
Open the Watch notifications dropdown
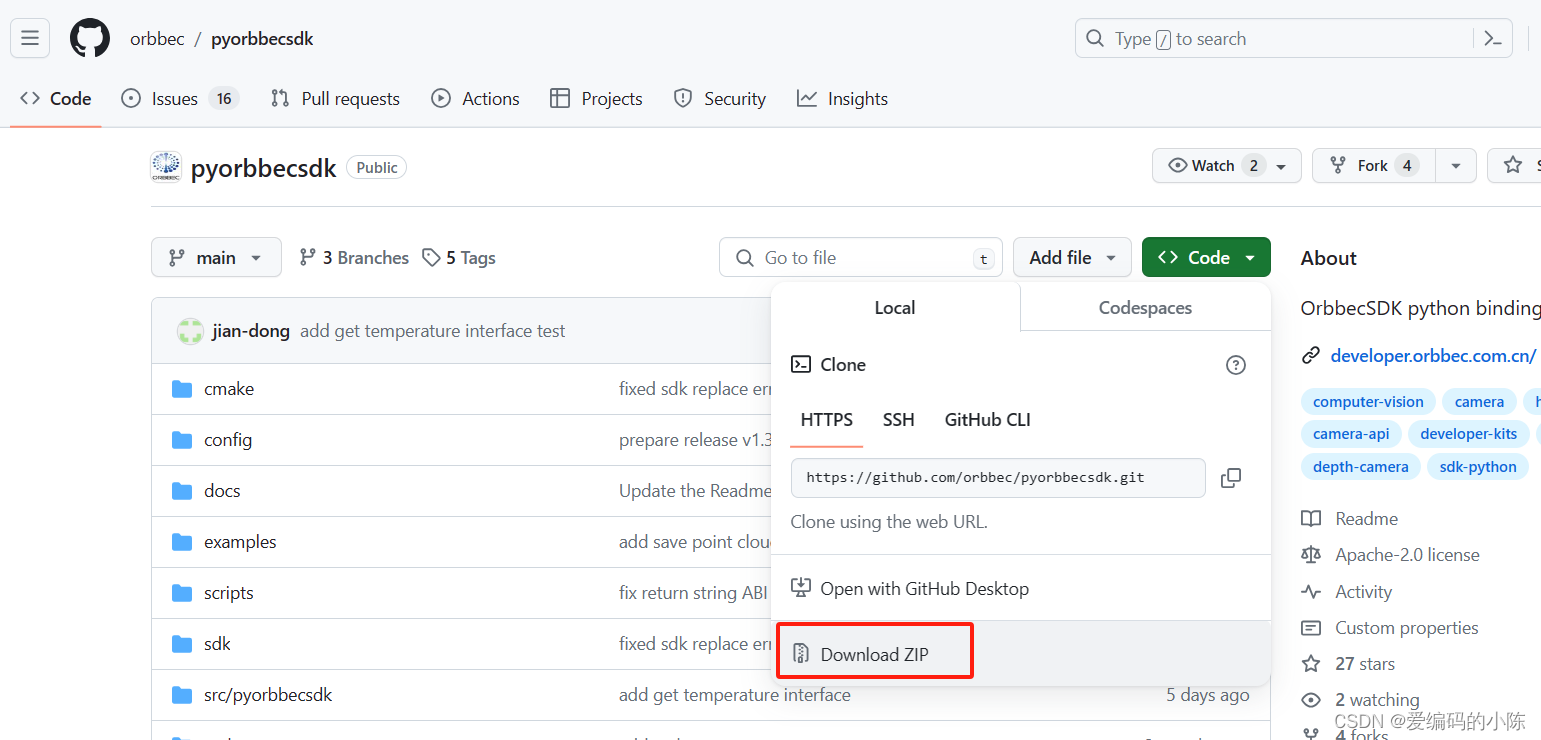1227,165
